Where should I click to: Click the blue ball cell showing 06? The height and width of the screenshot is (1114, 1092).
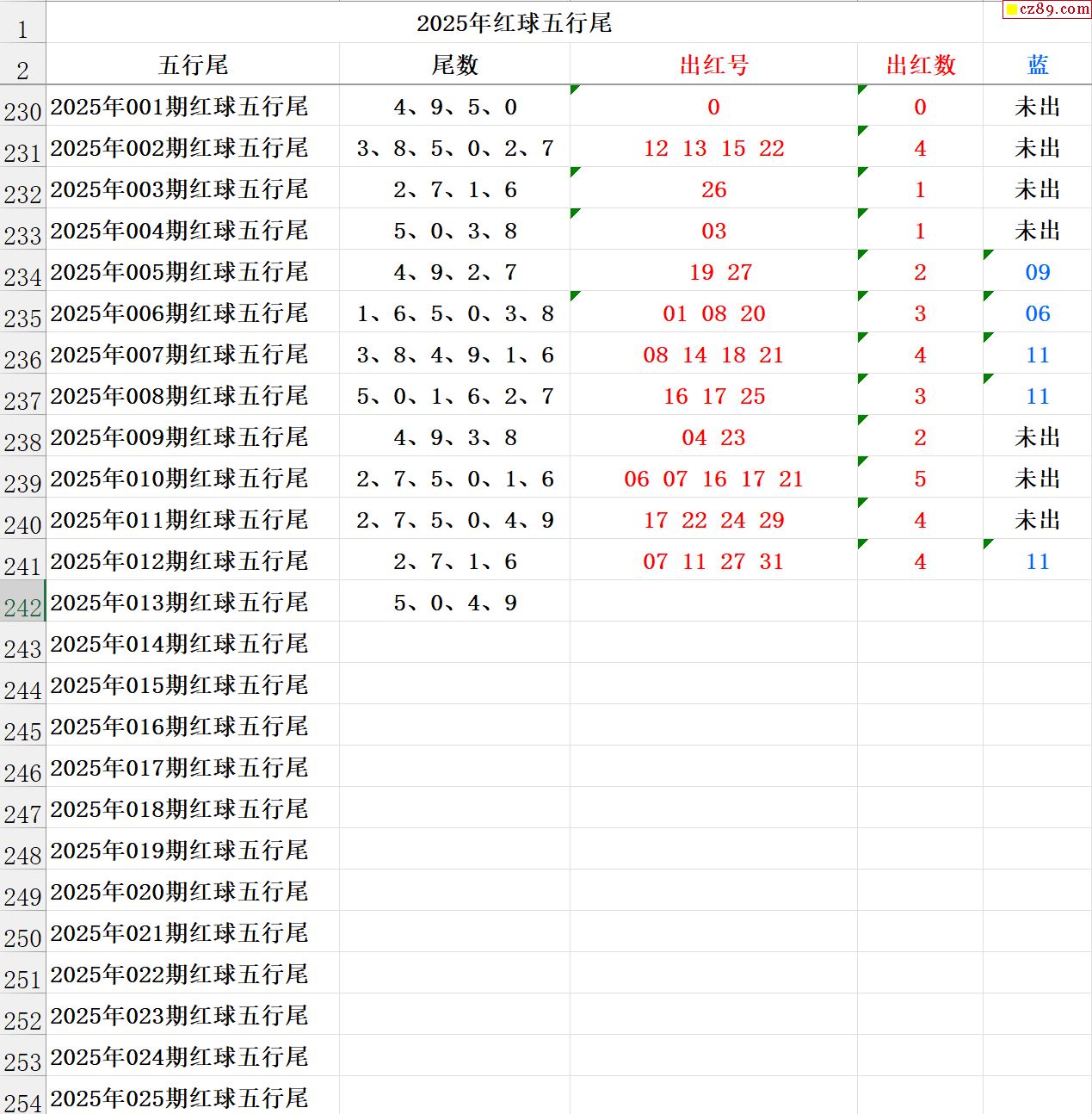(x=1037, y=313)
